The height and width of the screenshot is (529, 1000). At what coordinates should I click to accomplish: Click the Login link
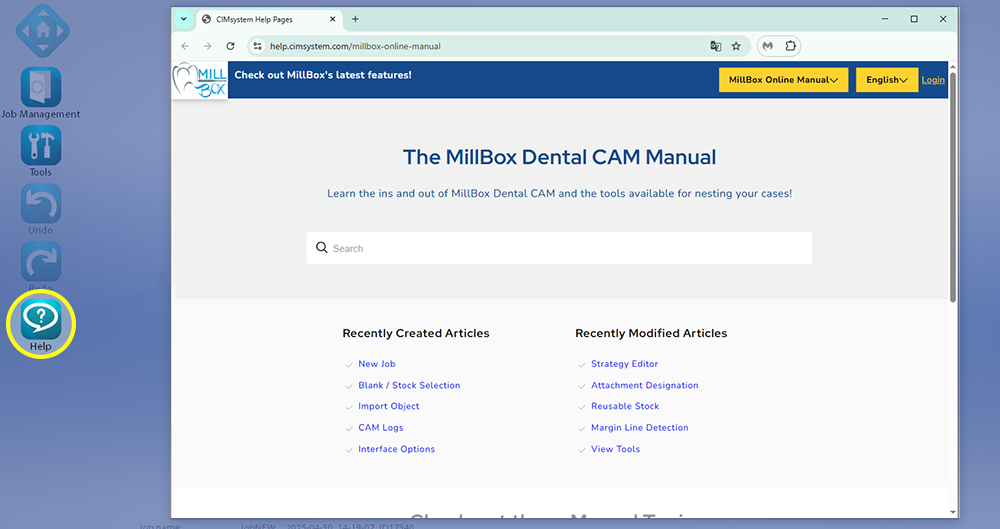(933, 80)
